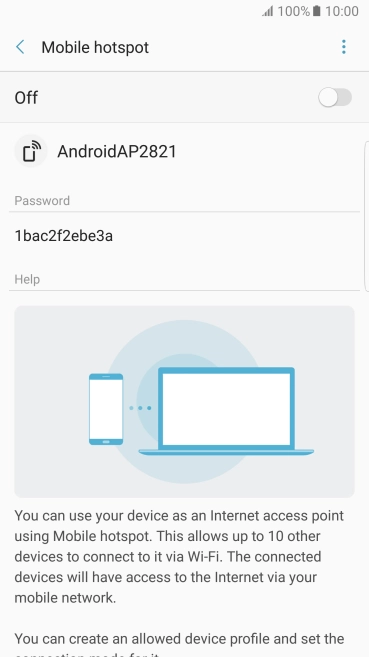
Task: Tap the laptop illustration in help image
Action: [x=226, y=411]
